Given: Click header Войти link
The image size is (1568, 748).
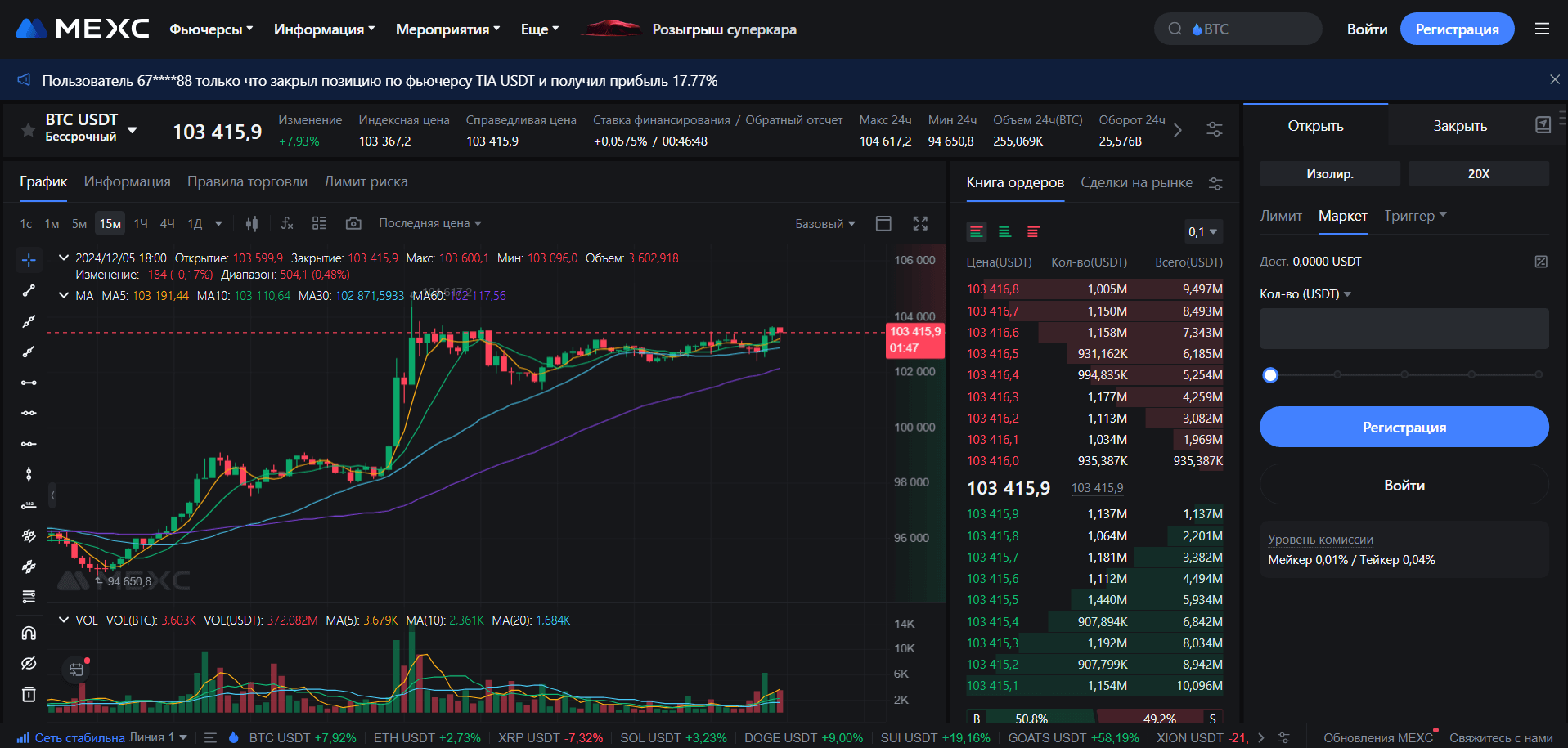Looking at the screenshot, I should [x=1367, y=29].
